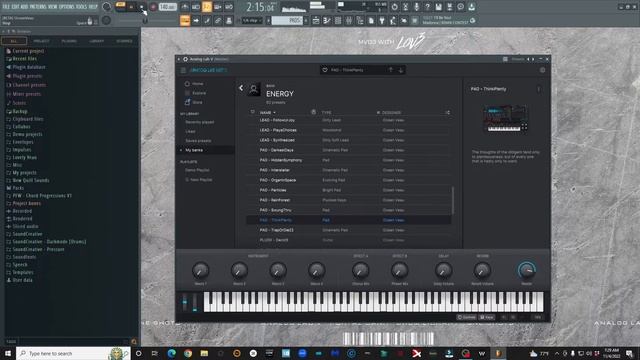Click the transport record button
640x360 pixels.
[153, 7]
